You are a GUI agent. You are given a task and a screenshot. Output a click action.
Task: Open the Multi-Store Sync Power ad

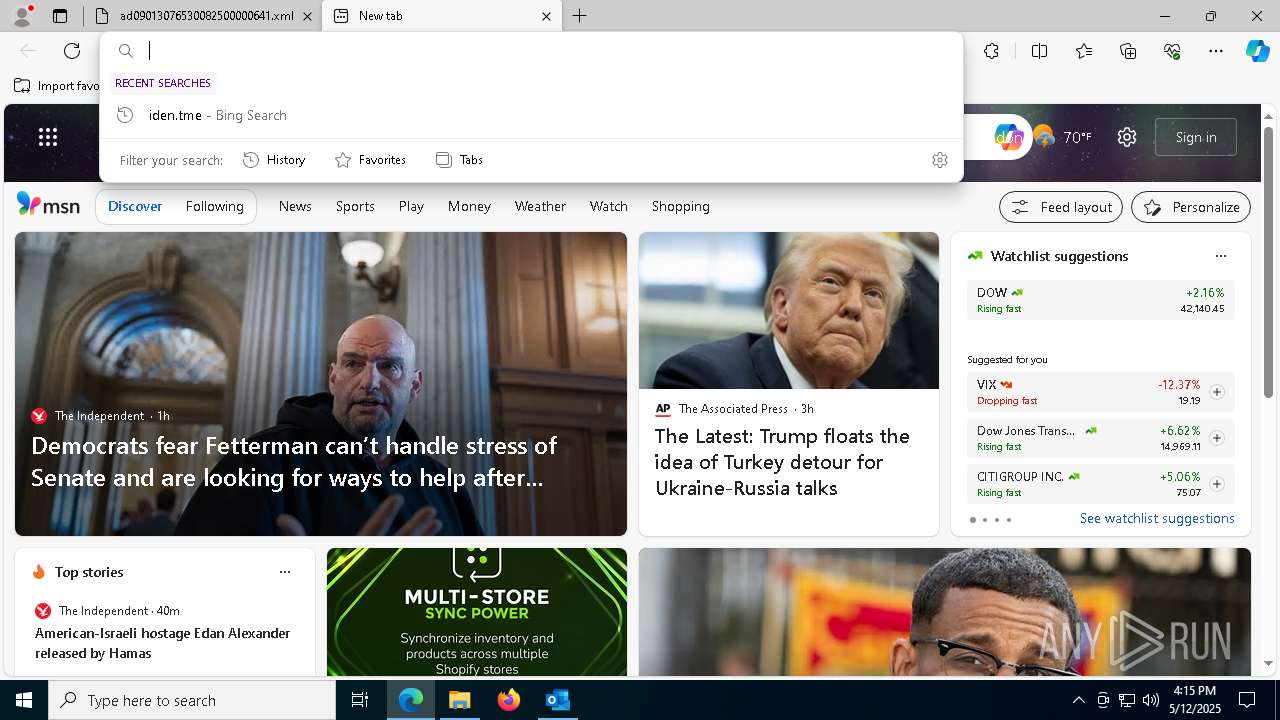[477, 612]
